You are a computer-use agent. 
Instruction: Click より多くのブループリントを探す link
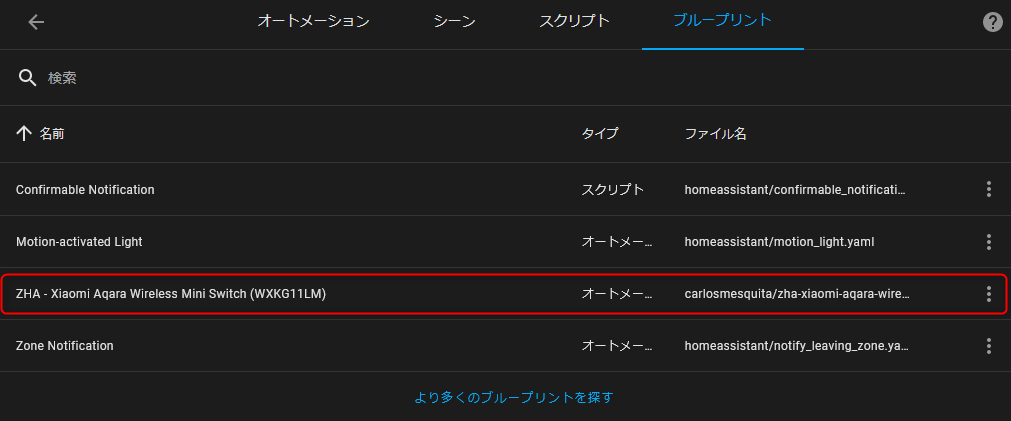point(513,397)
